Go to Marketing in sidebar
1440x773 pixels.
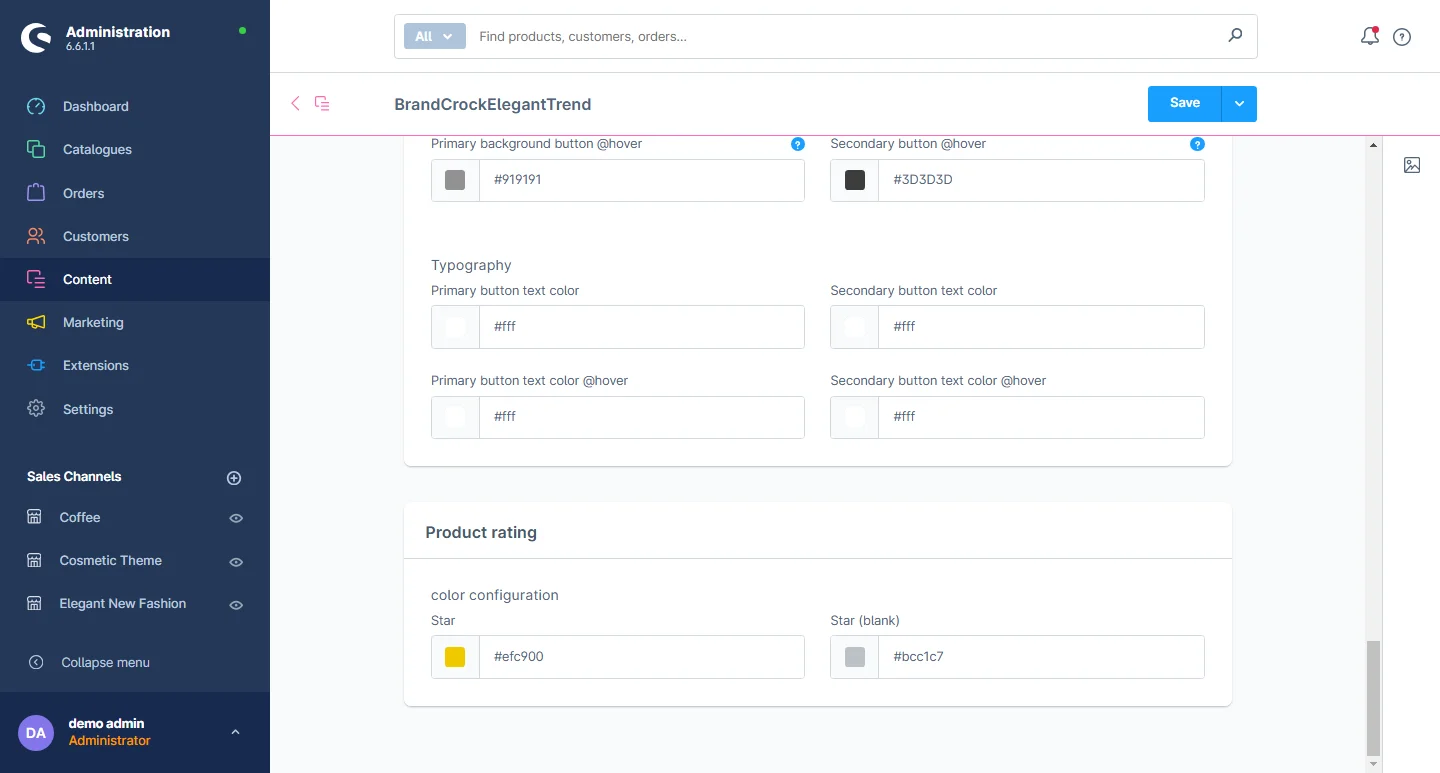(93, 323)
